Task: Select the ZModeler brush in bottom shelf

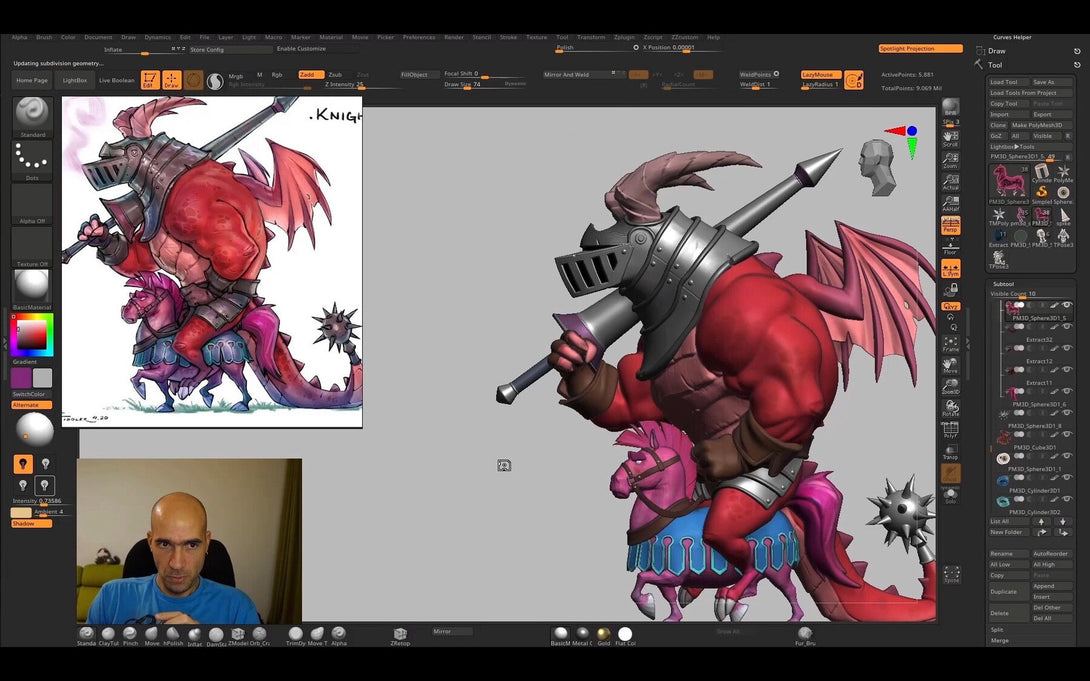Action: (237, 636)
